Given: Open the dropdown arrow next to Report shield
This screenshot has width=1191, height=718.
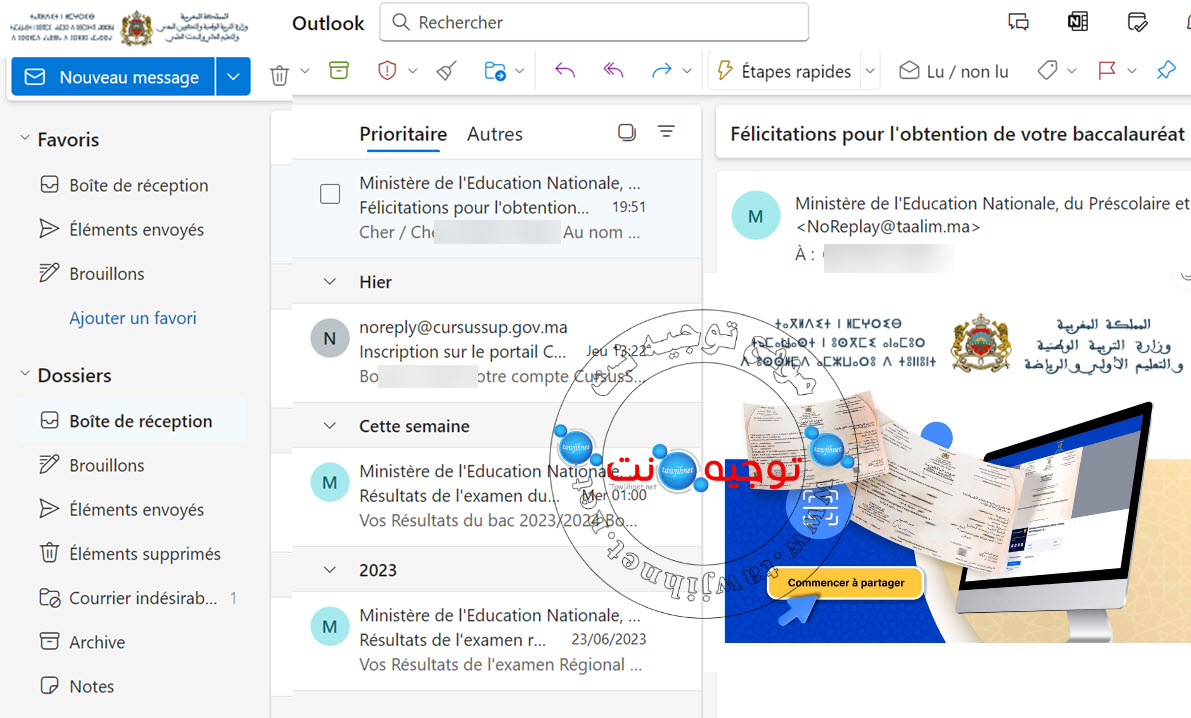Looking at the screenshot, I should [x=412, y=71].
